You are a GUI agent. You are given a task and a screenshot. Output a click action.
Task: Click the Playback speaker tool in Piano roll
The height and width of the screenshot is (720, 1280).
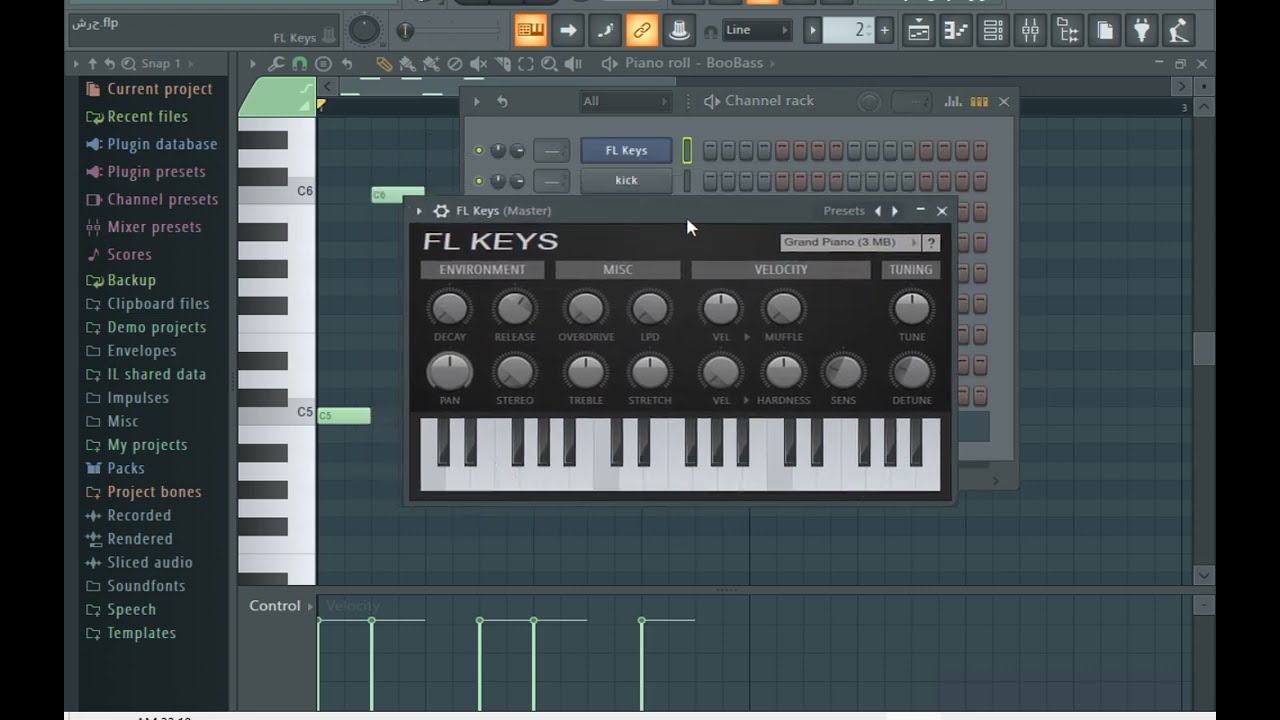point(573,64)
